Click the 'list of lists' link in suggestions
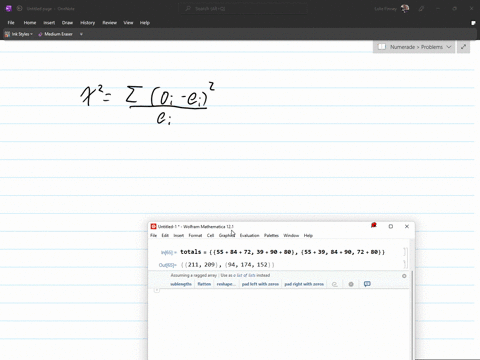 (x=246, y=275)
